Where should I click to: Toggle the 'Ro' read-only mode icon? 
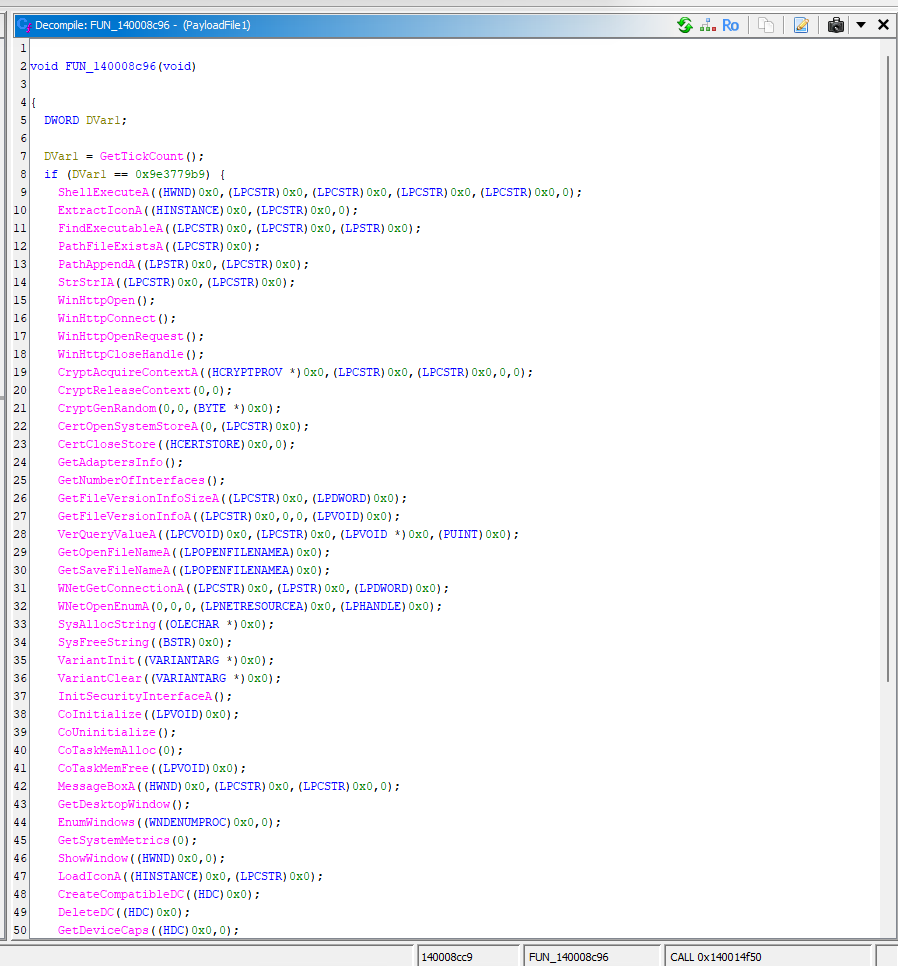pos(730,25)
